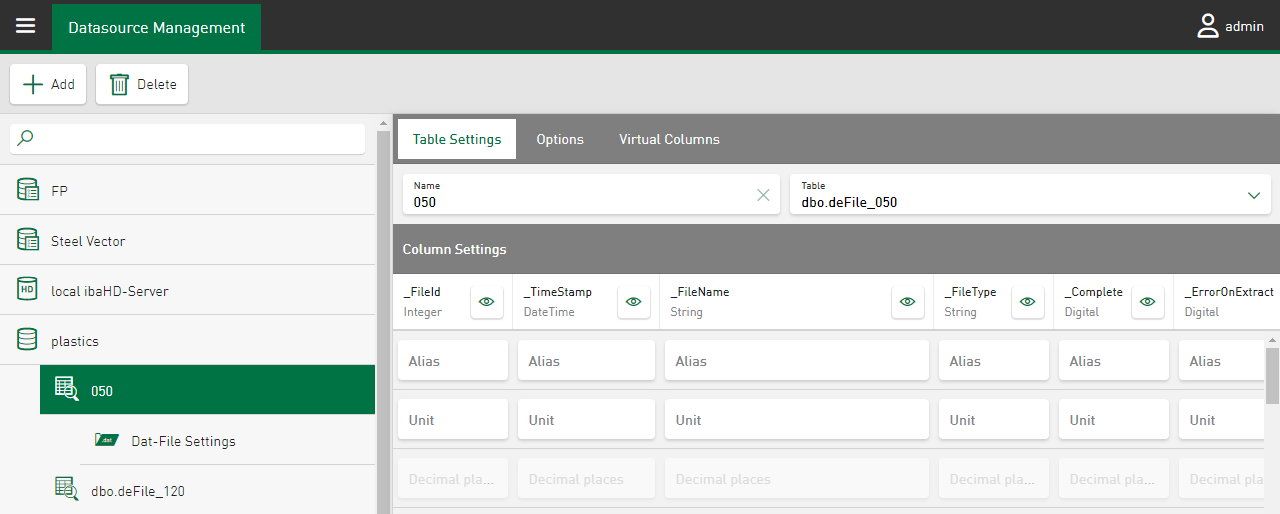This screenshot has height=514, width=1280.
Task: Toggle visibility of _TimeStamp column
Action: tap(634, 302)
